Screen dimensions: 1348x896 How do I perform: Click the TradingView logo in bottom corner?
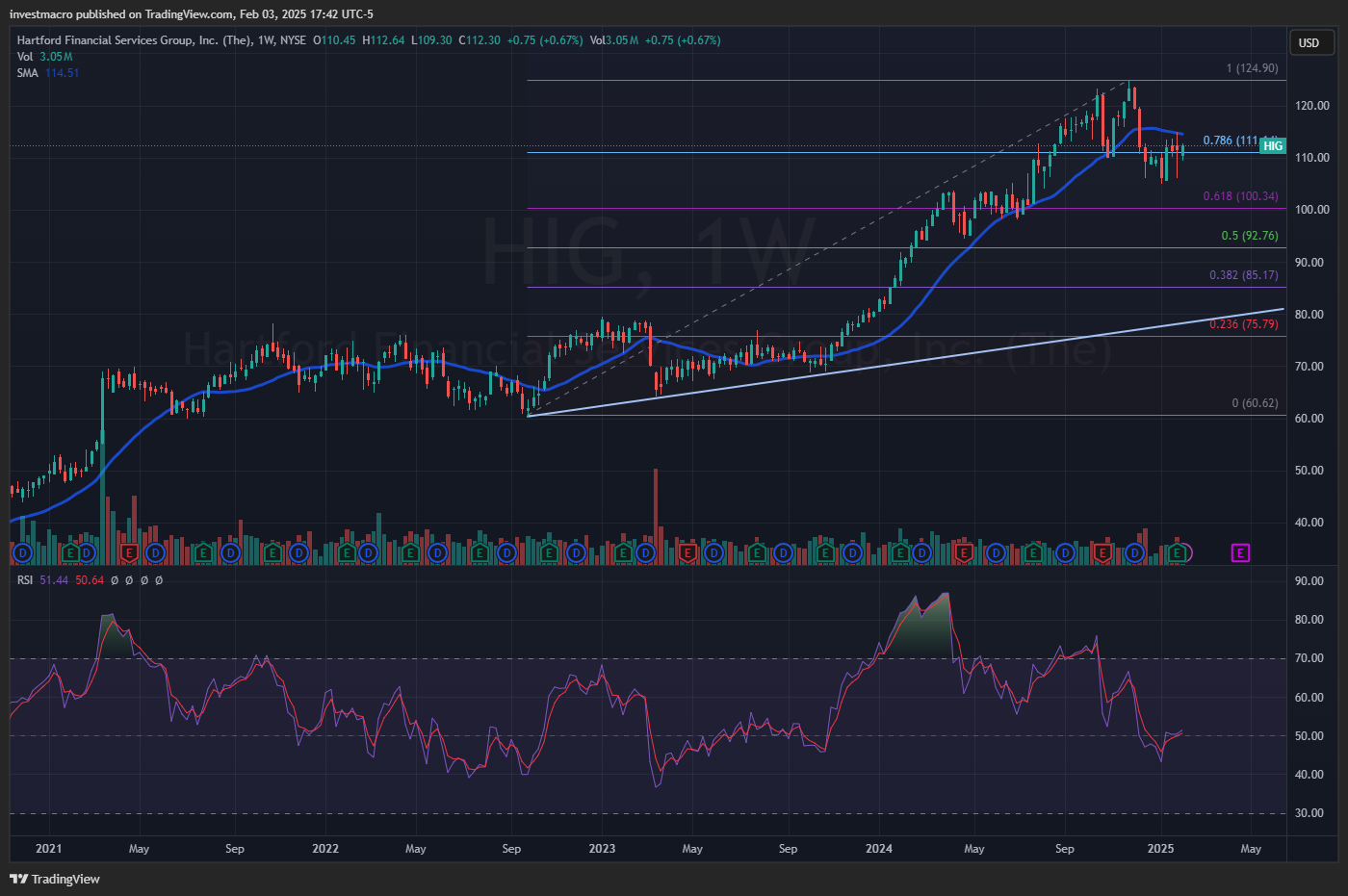click(x=55, y=879)
